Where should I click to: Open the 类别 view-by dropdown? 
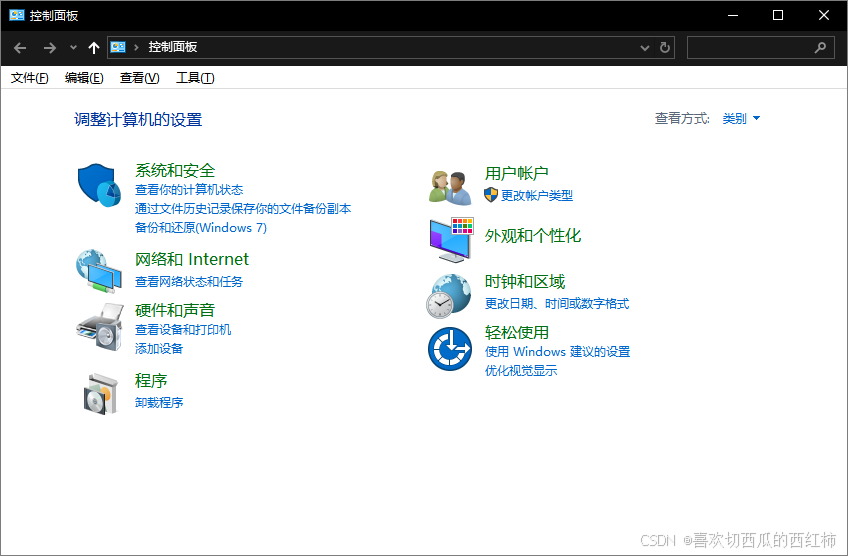click(741, 118)
